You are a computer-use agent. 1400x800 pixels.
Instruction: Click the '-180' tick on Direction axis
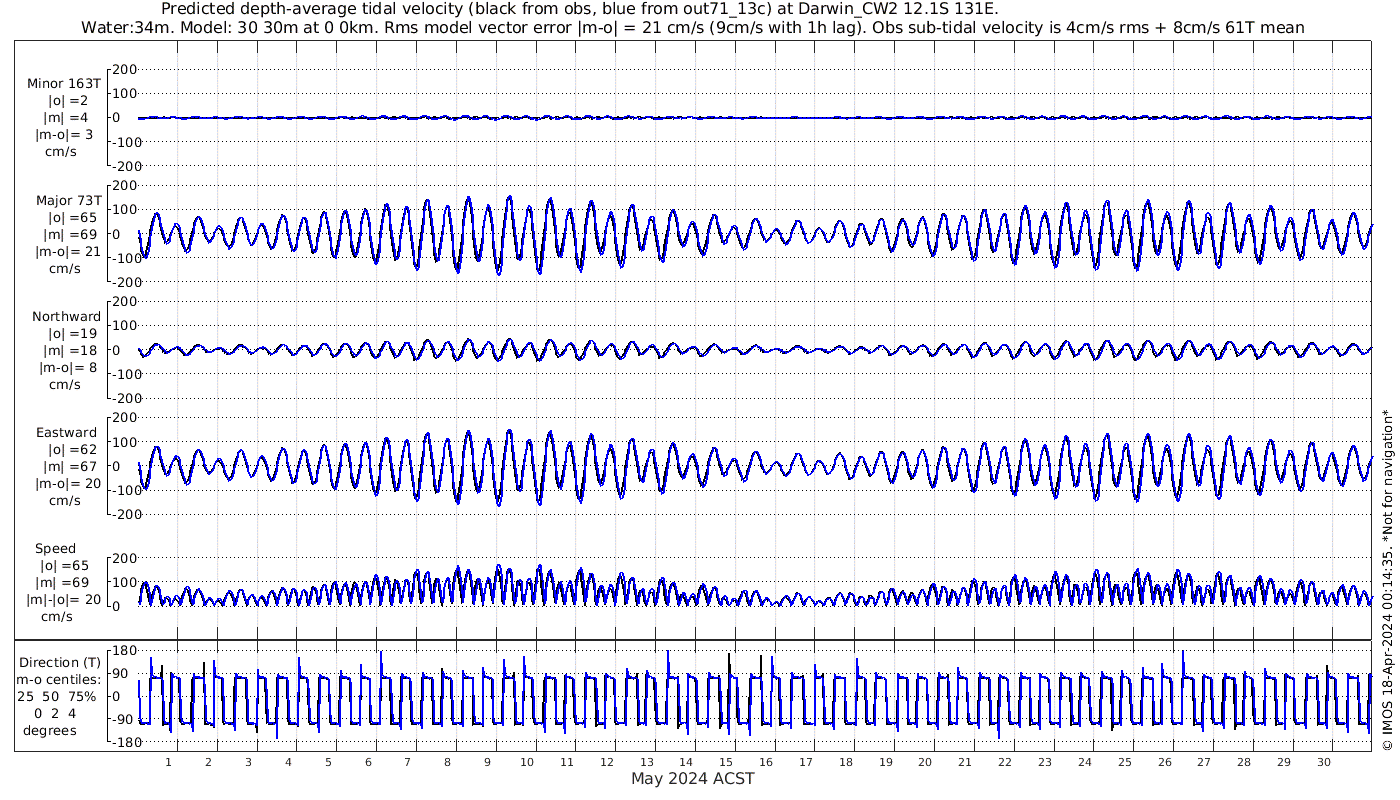click(121, 742)
